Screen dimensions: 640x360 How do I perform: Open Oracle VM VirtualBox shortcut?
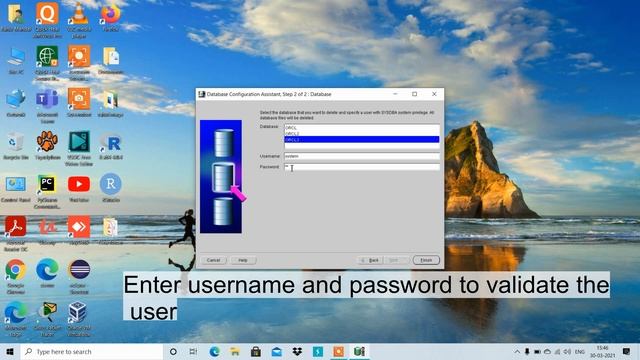point(79,318)
